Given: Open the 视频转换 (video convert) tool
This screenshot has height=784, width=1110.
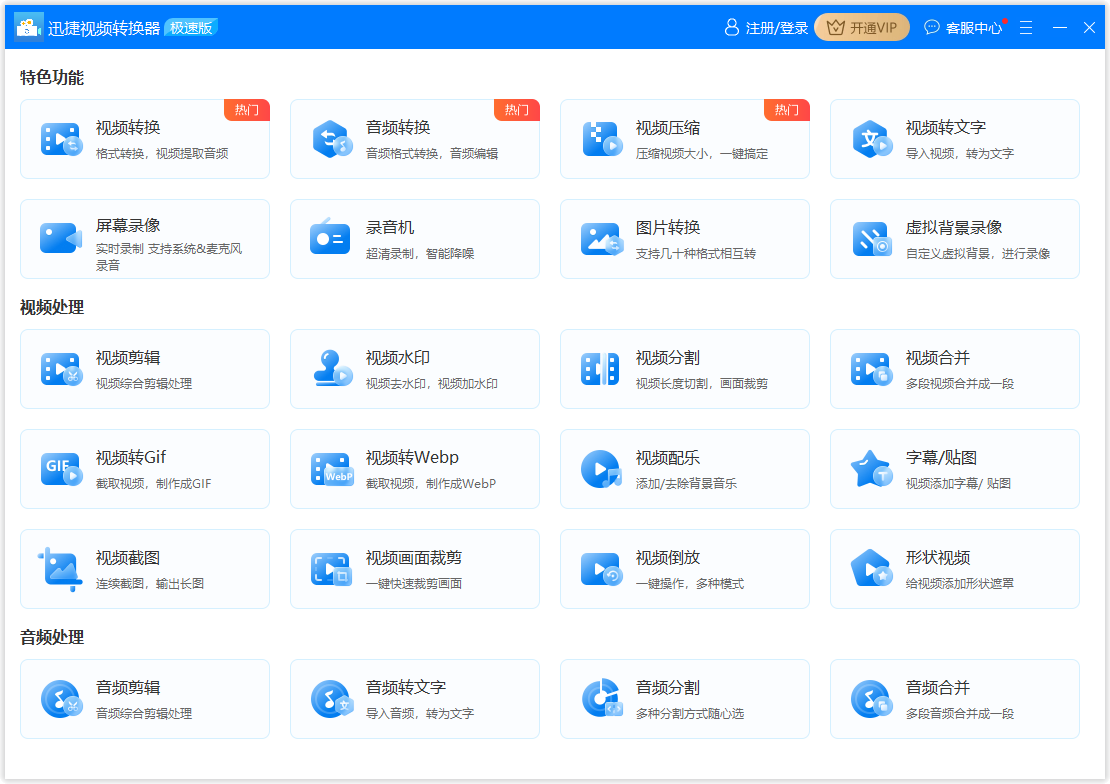Looking at the screenshot, I should pos(145,140).
